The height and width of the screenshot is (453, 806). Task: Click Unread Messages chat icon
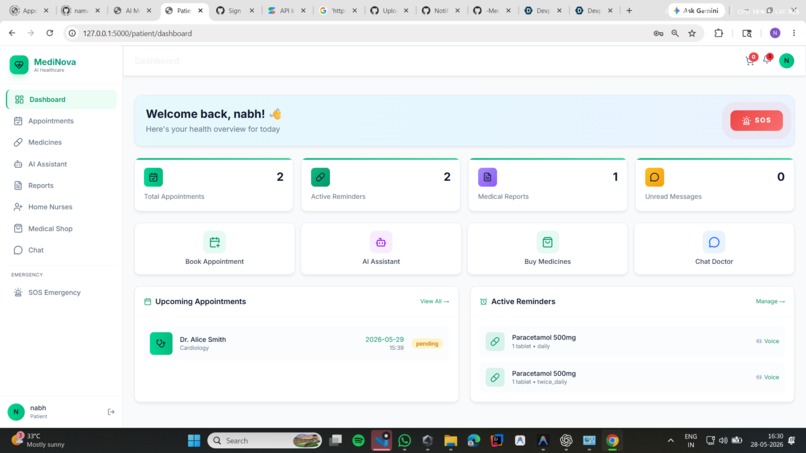pyautogui.click(x=654, y=177)
